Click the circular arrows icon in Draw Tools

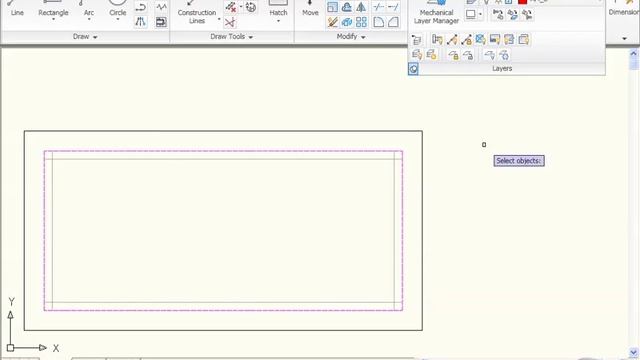[251, 7]
